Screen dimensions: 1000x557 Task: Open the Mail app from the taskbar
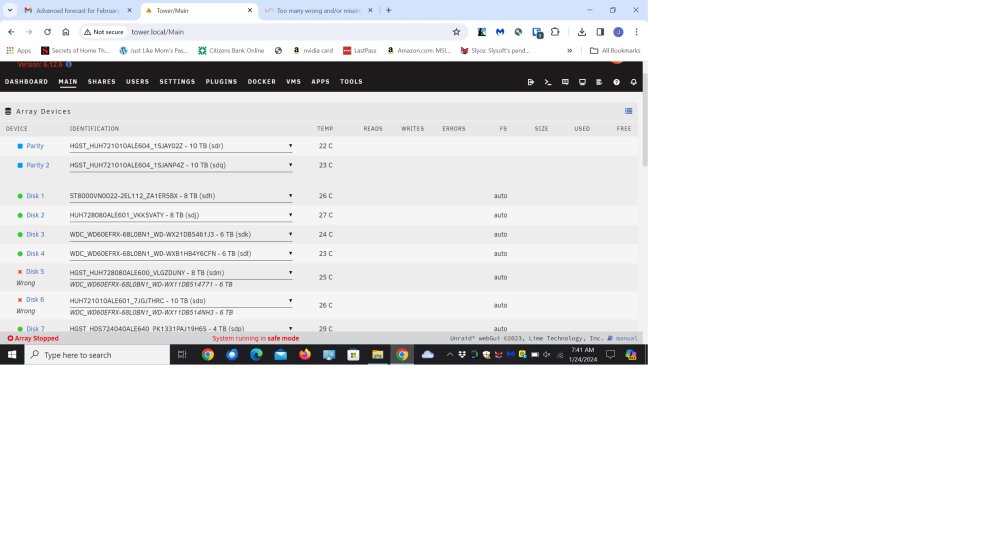pos(281,355)
